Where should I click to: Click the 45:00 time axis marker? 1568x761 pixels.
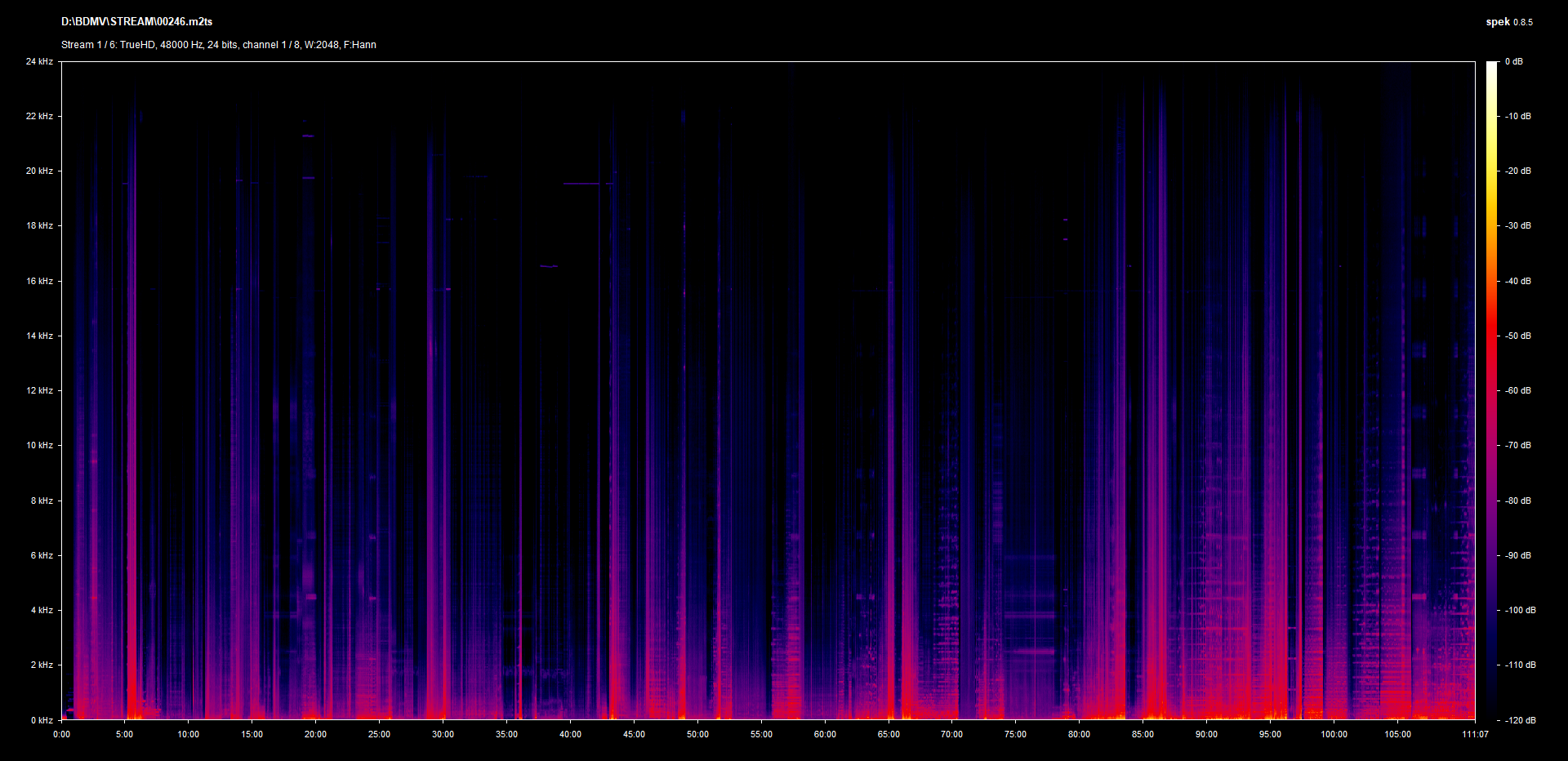point(634,734)
